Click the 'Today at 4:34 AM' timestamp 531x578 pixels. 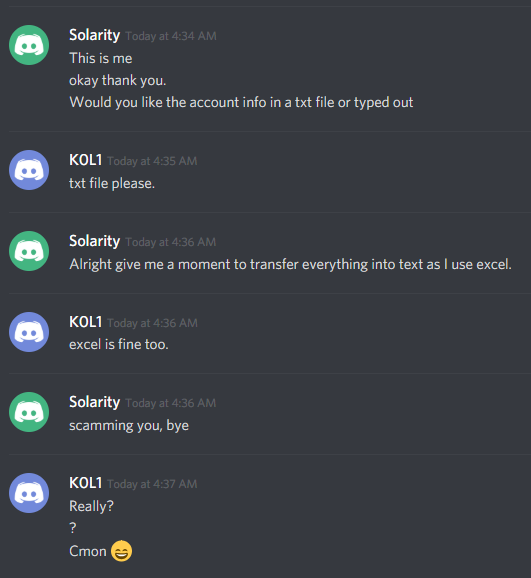171,36
